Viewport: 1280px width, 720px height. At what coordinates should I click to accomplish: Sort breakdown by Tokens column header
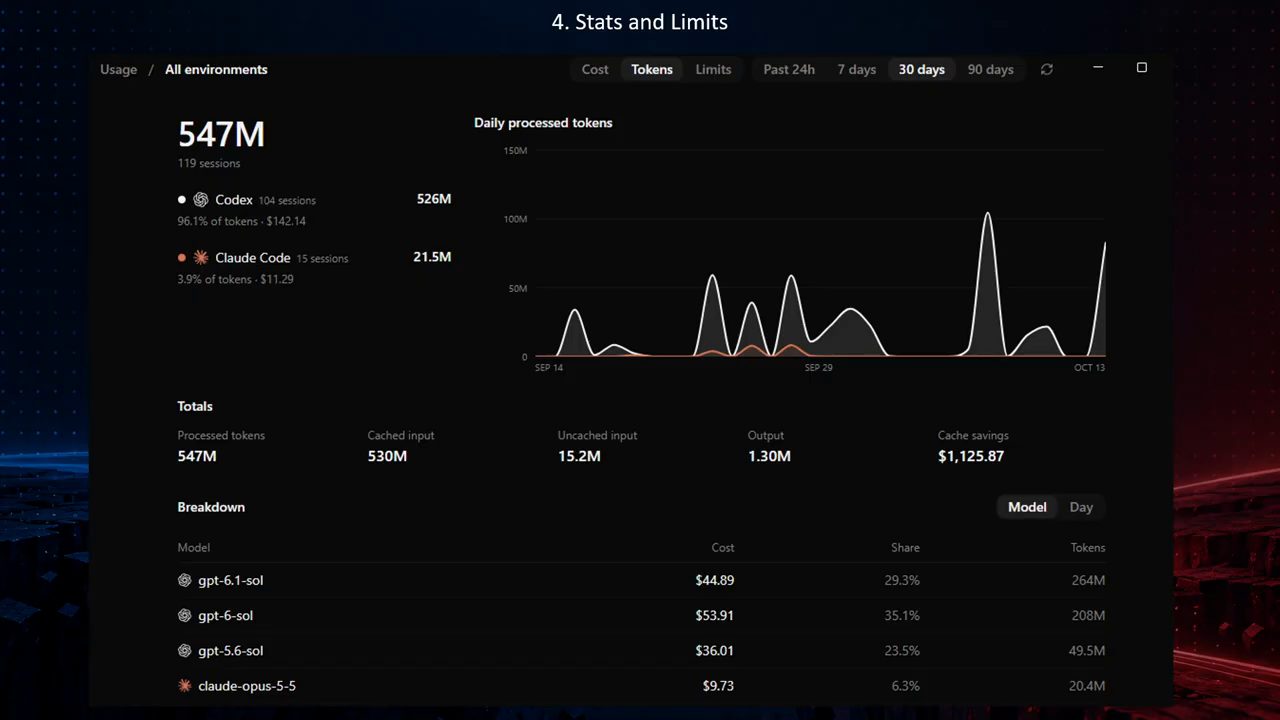(1087, 547)
